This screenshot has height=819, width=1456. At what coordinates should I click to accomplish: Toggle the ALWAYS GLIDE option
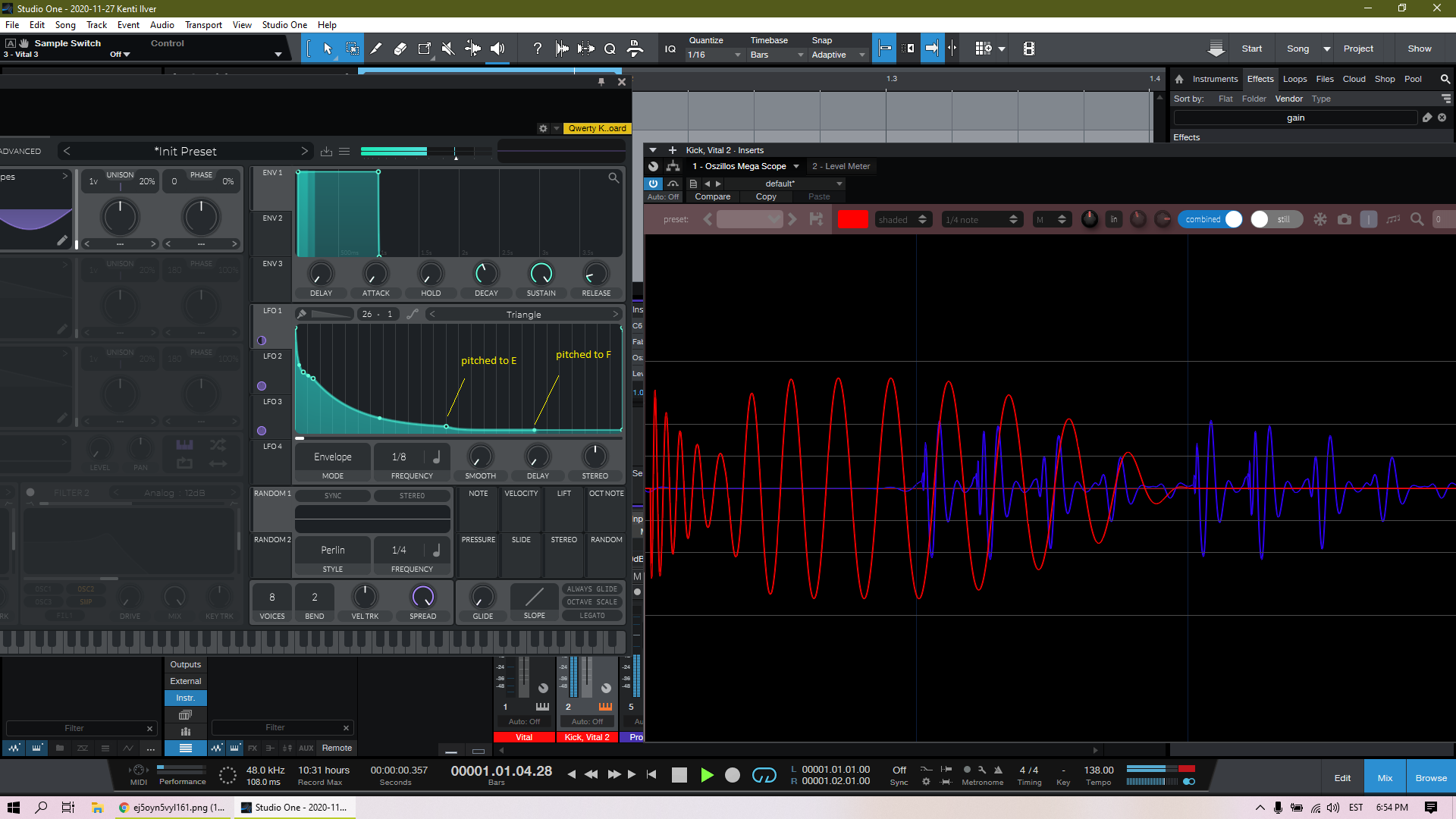tap(592, 588)
